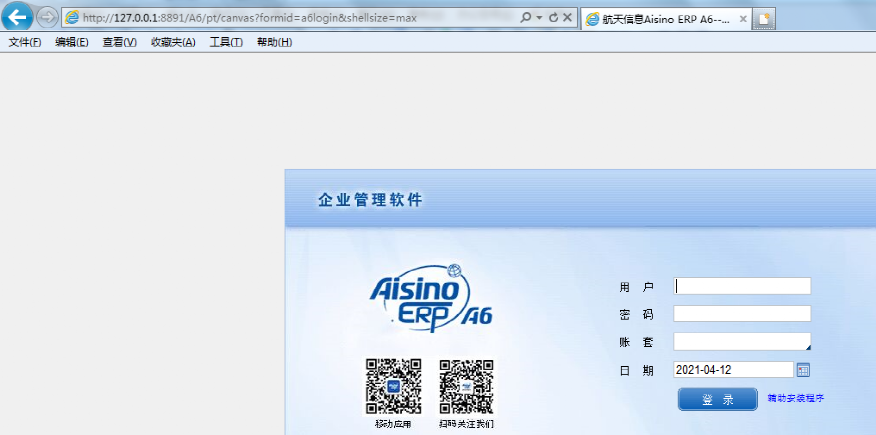876x435 pixels.
Task: Open the 编辑(E) menu
Action: click(72, 42)
